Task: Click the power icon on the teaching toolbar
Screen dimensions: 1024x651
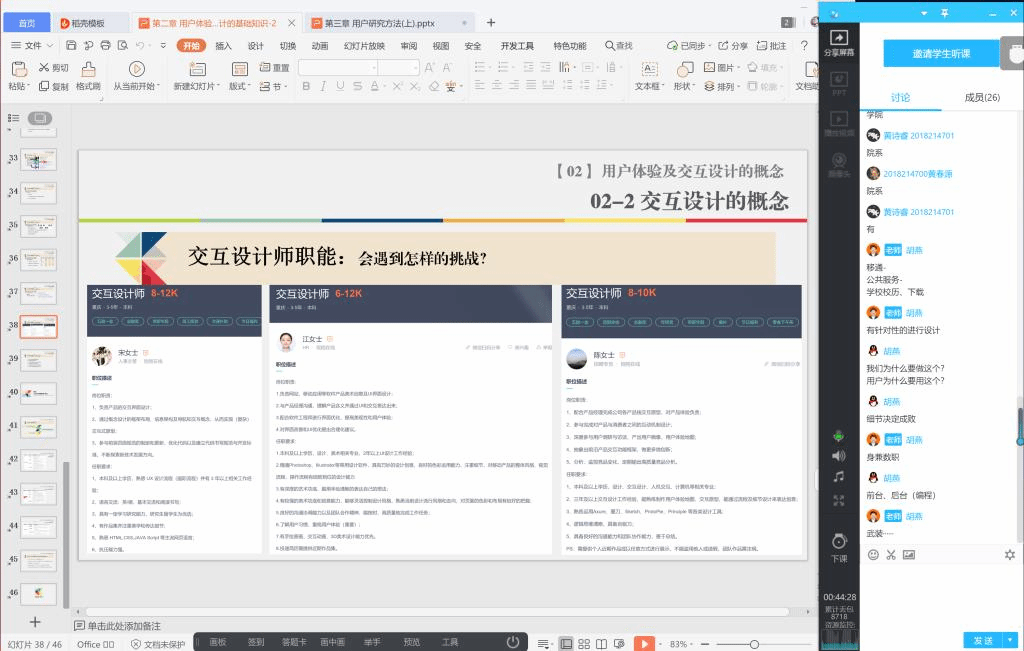Action: pyautogui.click(x=513, y=642)
